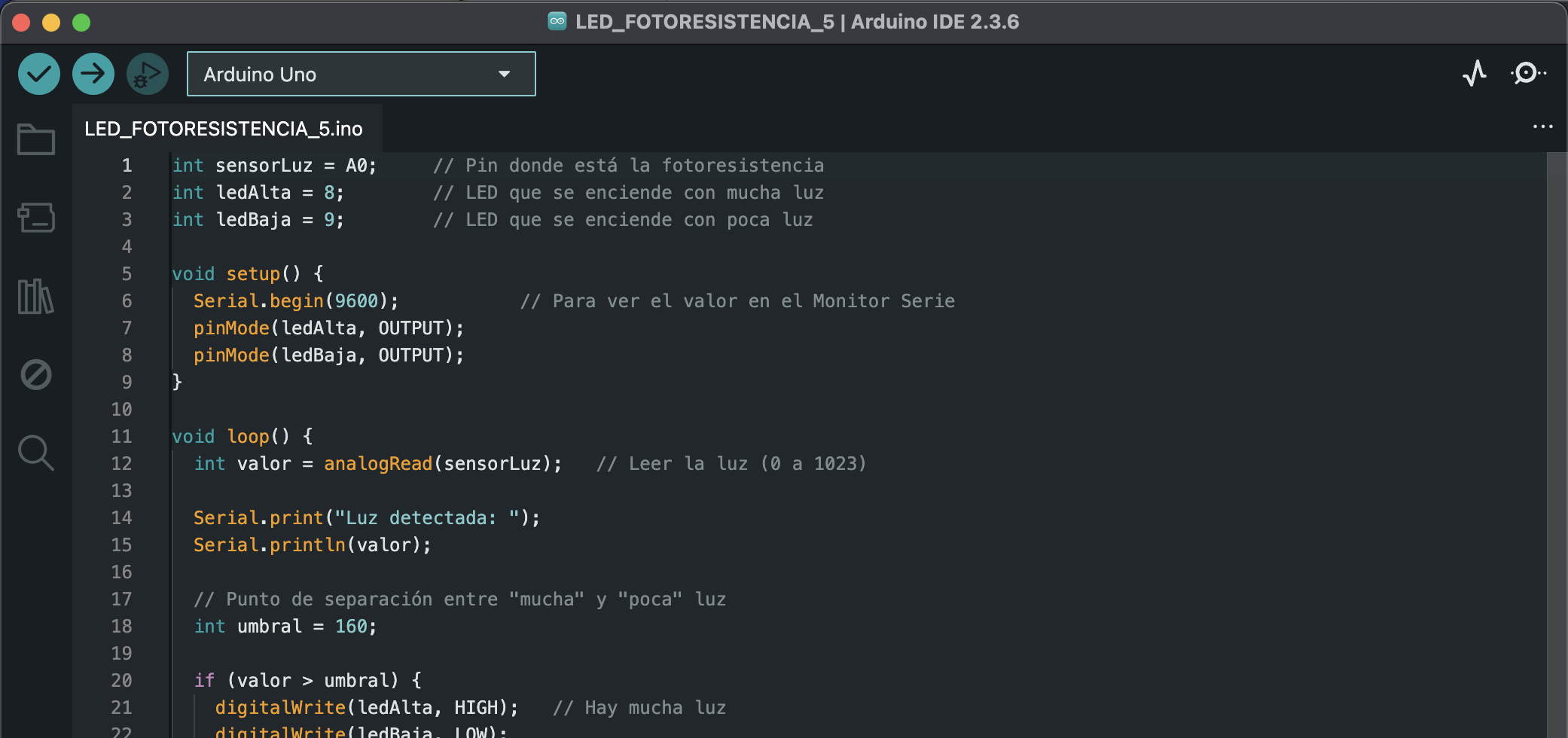Open the Sketchbook folder panel
This screenshot has height=738, width=1568.
36,140
